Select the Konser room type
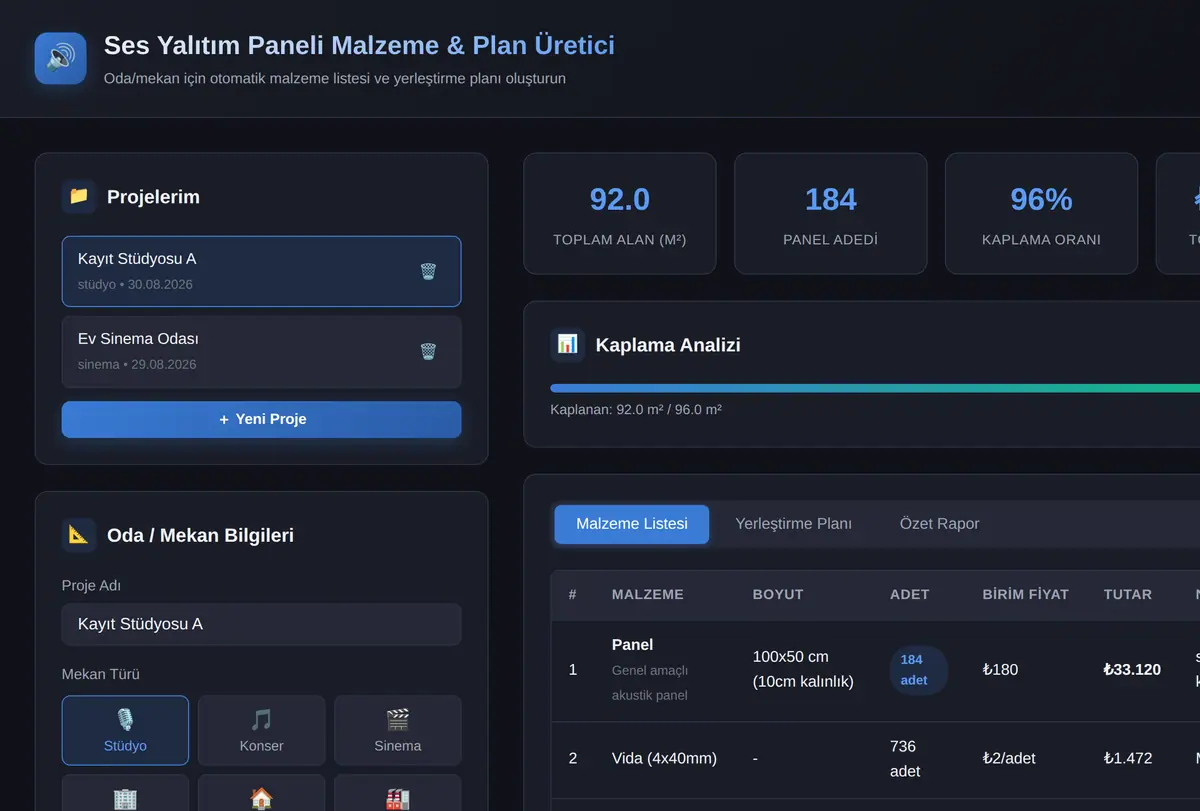 point(261,730)
